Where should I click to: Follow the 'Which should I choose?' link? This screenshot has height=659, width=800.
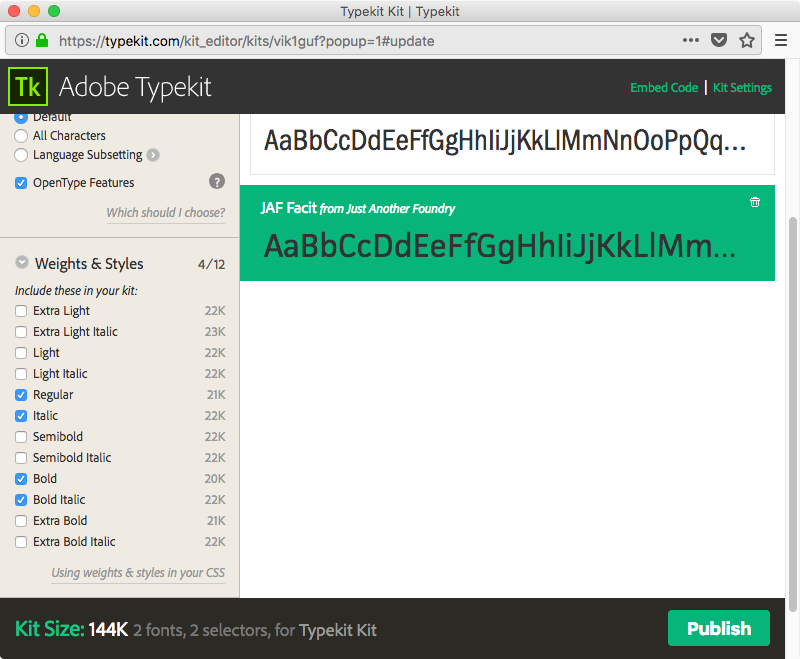[x=165, y=213]
